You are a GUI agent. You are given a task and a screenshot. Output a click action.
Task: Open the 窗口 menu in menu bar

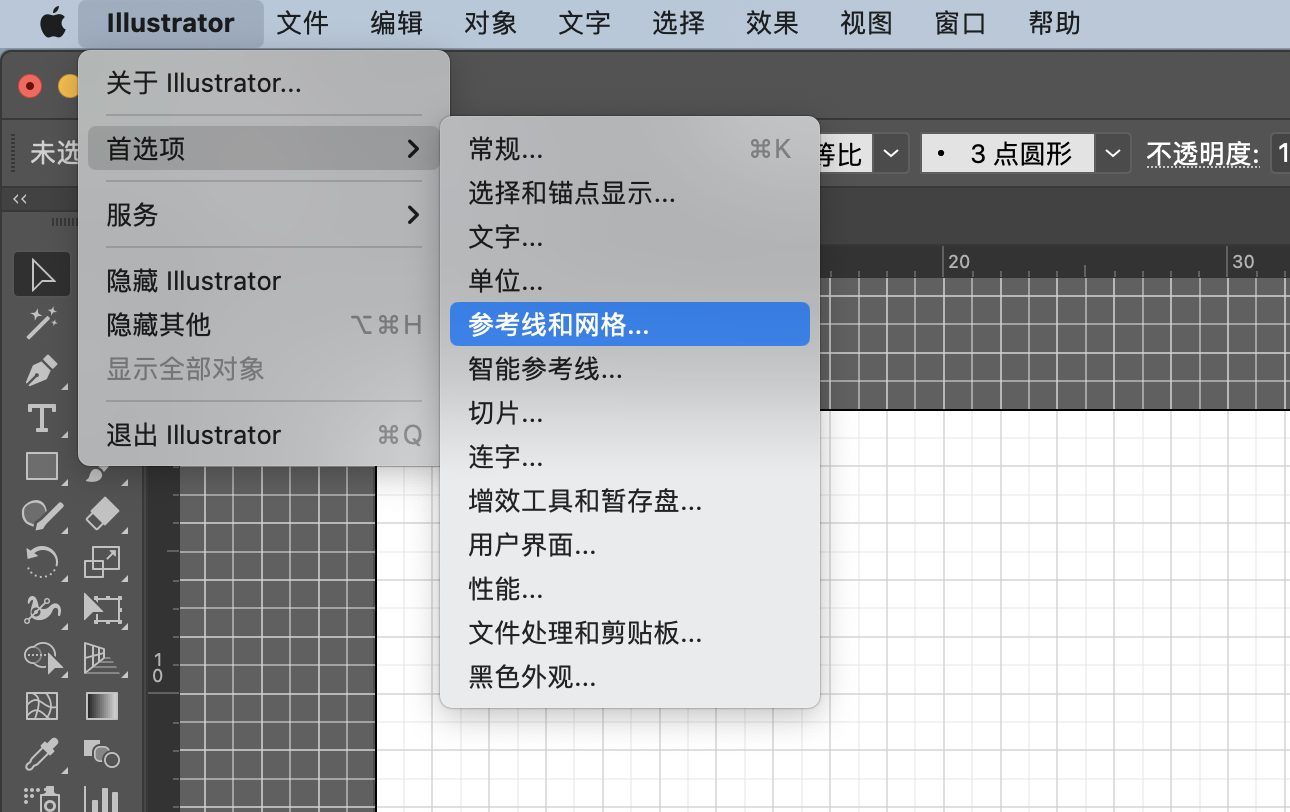[x=960, y=22]
